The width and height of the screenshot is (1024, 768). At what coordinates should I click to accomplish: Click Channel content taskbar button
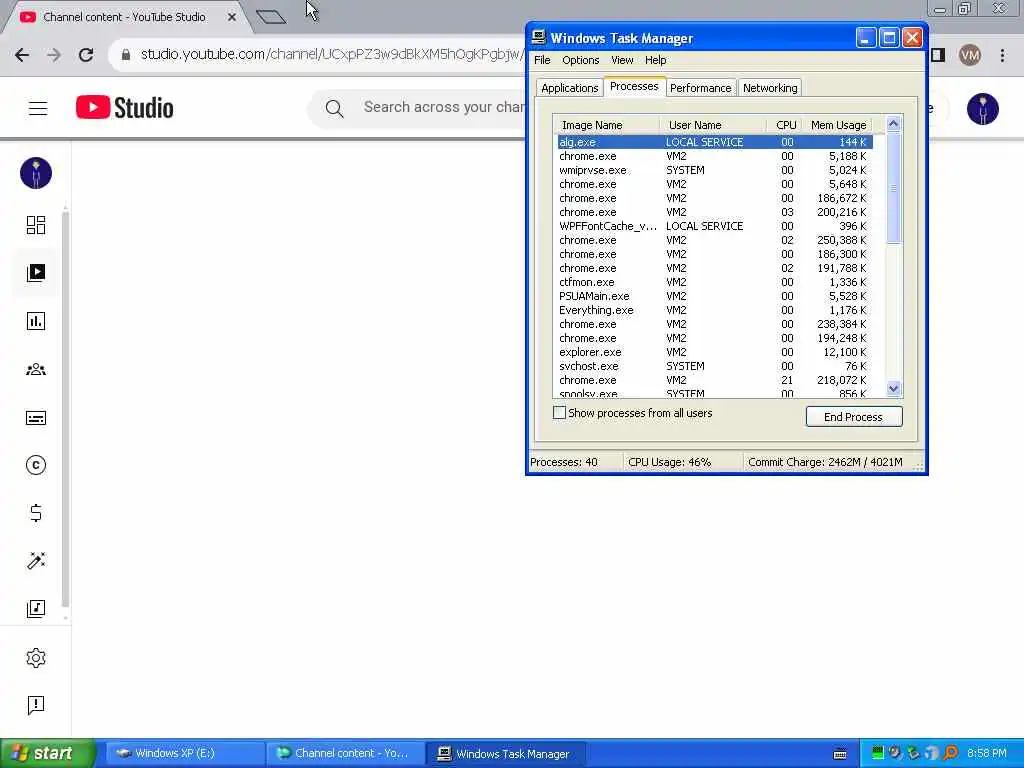coord(345,754)
